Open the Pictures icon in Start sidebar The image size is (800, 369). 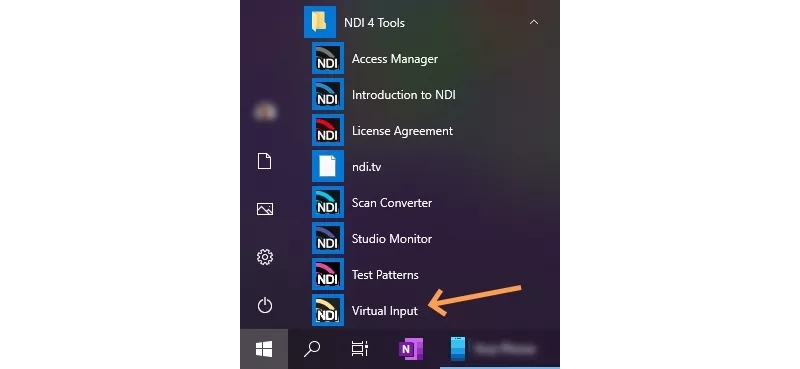[265, 209]
